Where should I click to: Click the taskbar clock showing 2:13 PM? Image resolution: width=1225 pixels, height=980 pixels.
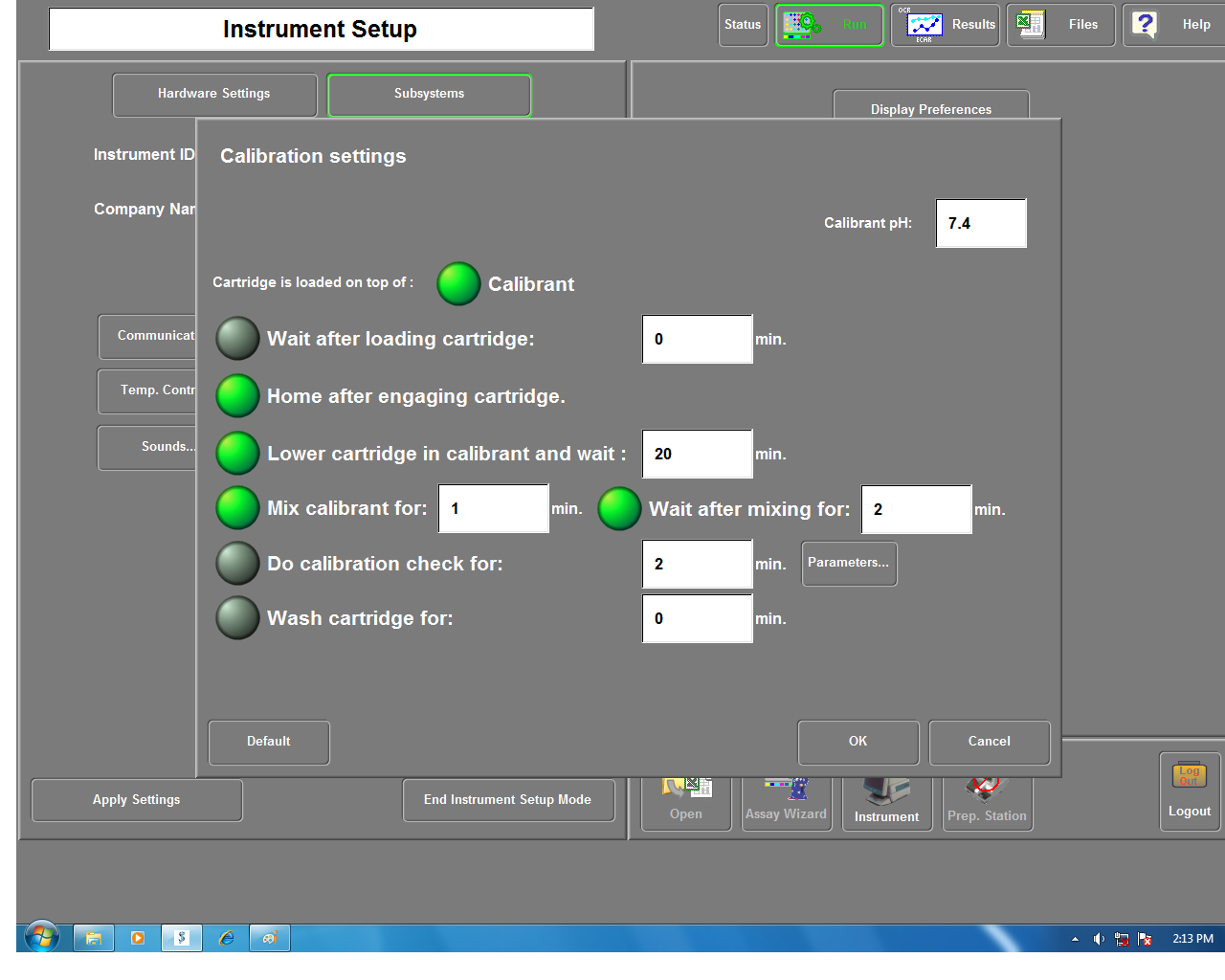click(x=1192, y=939)
